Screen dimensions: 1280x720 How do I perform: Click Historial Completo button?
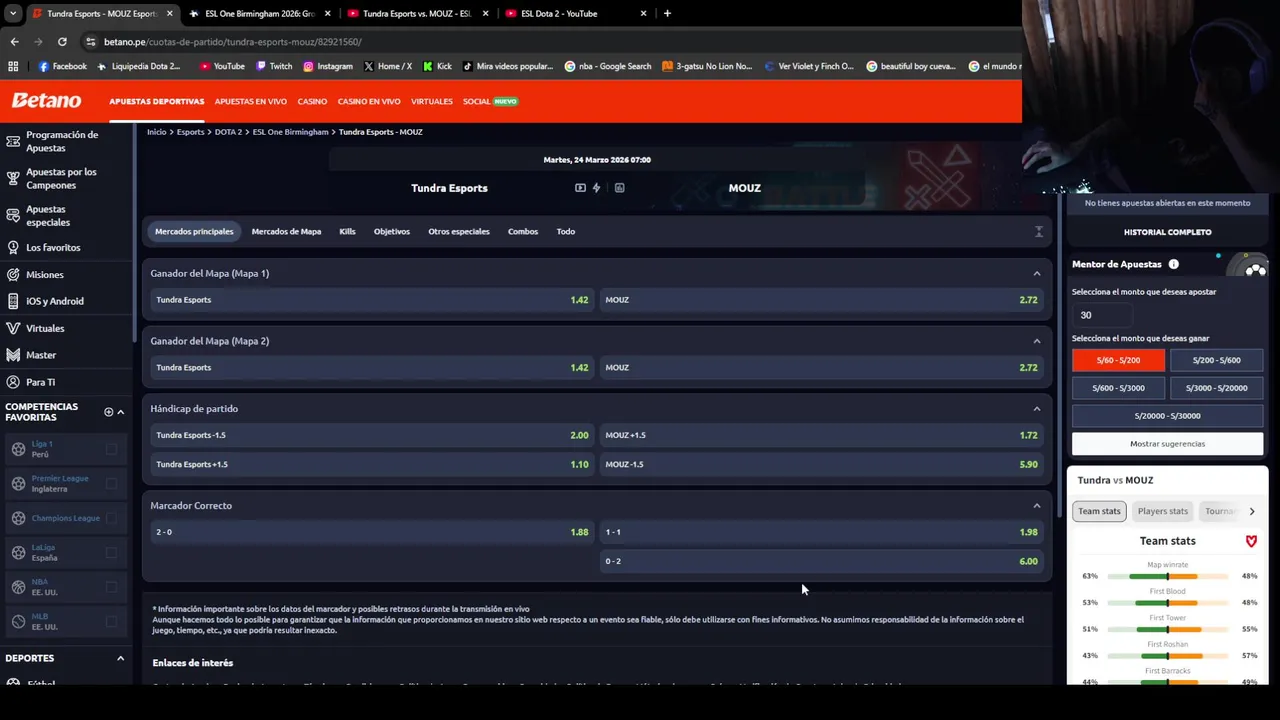coord(1167,232)
